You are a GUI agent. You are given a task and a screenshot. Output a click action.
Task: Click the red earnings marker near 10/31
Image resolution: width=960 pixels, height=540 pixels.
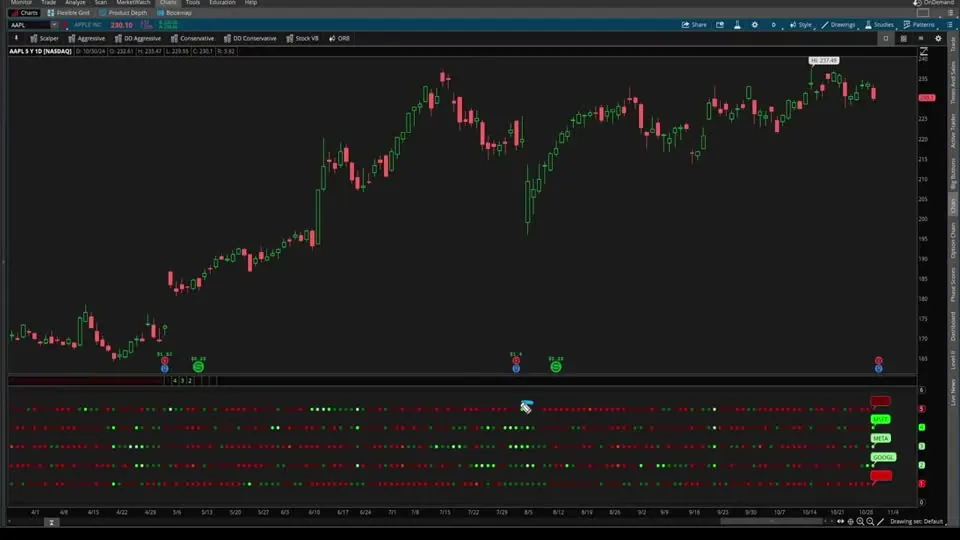[879, 361]
